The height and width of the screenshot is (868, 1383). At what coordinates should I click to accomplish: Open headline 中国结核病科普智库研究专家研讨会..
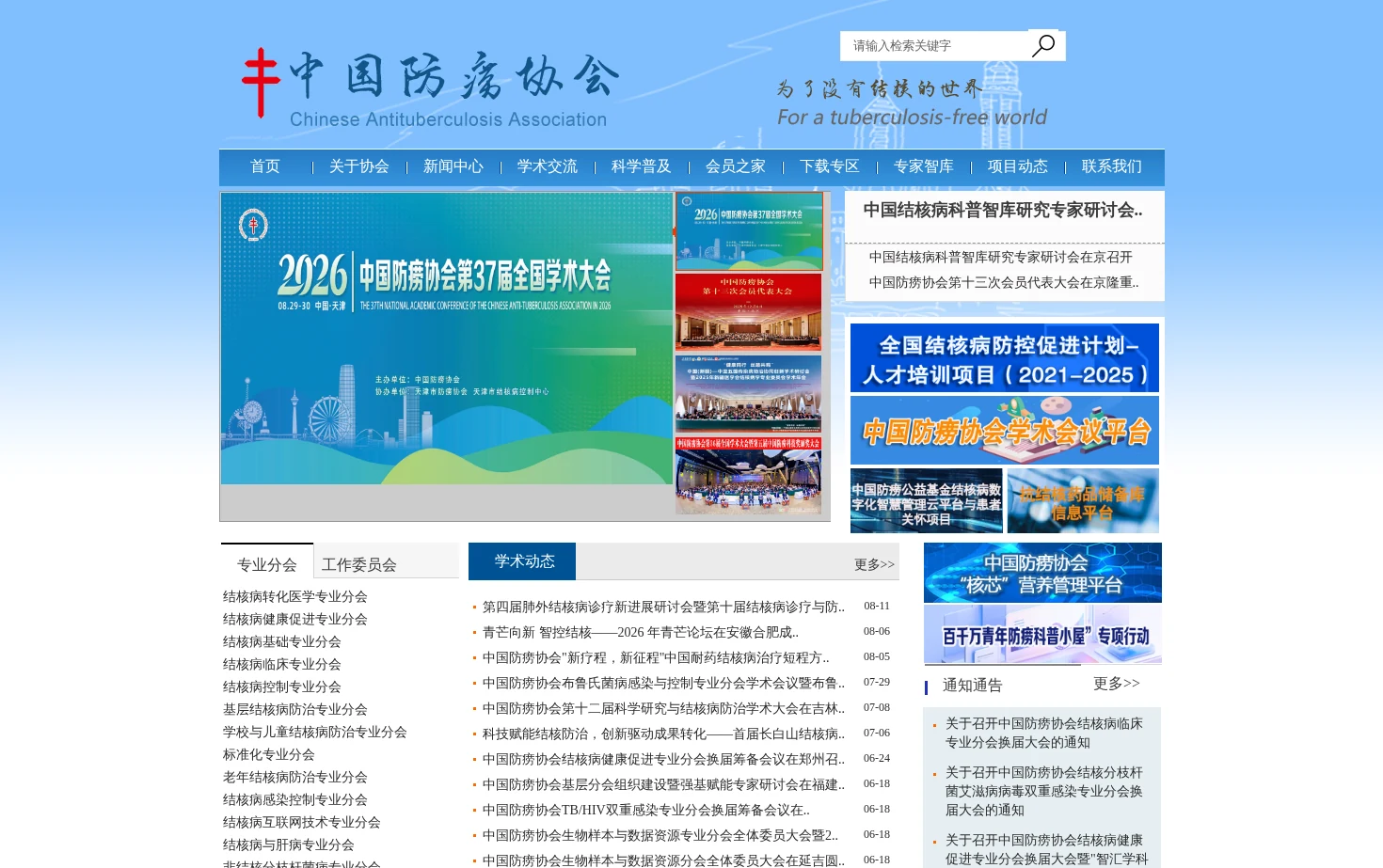coord(1003,211)
